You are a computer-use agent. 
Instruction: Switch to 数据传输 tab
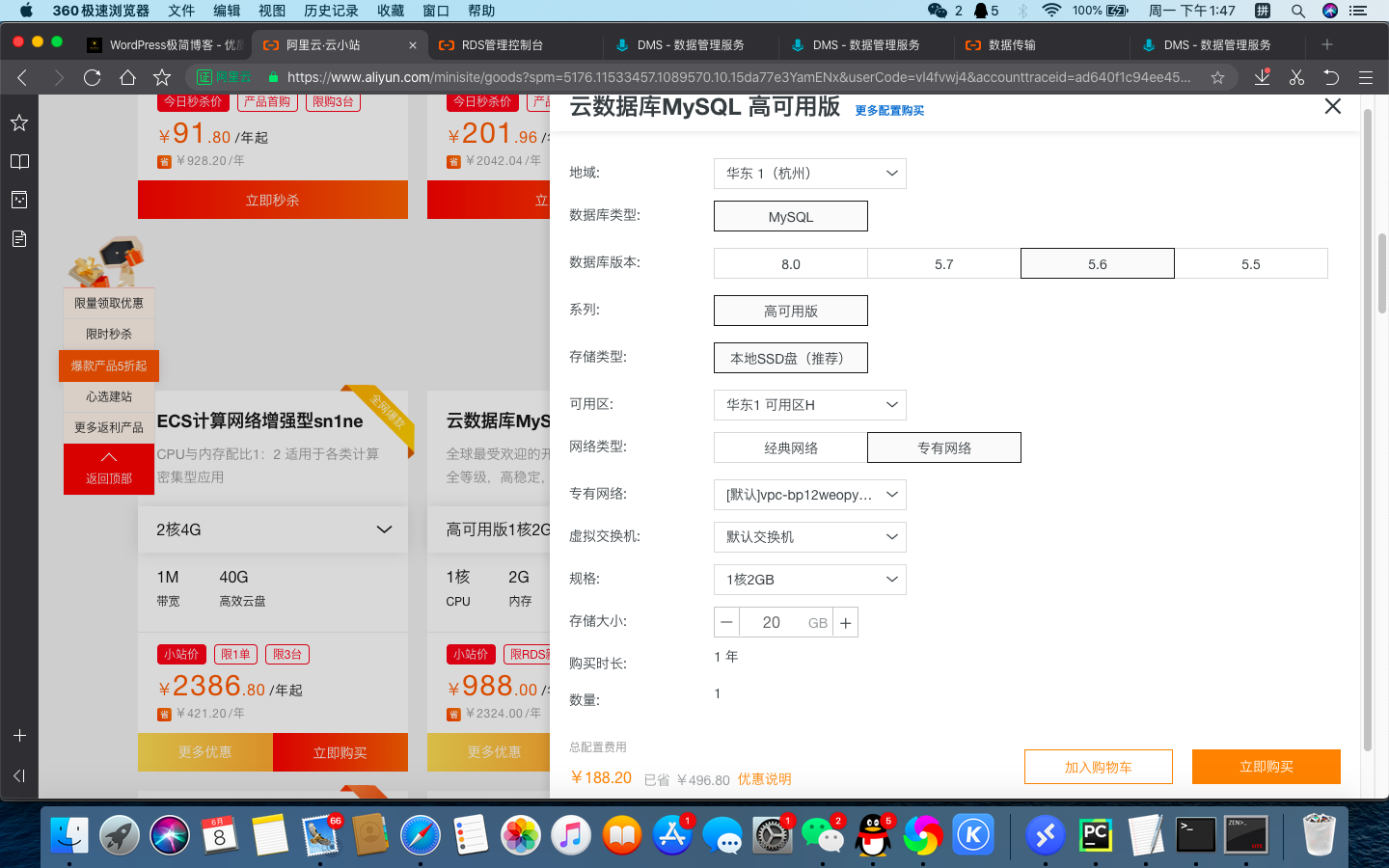click(x=1042, y=45)
